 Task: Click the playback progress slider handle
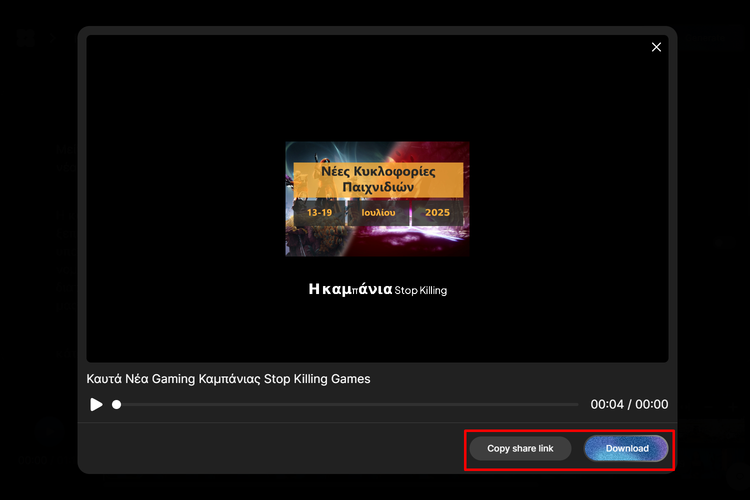[116, 405]
